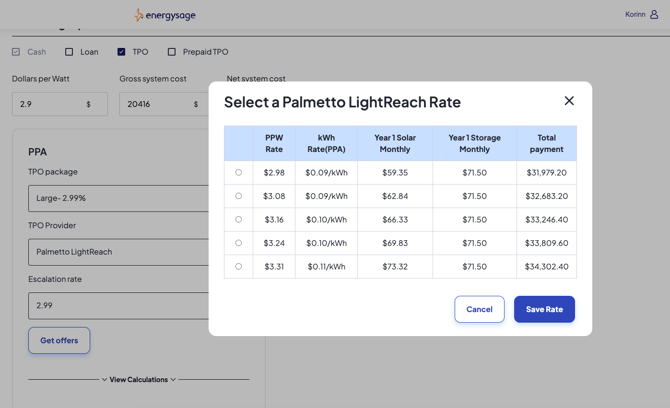The width and height of the screenshot is (670, 408).
Task: Select the $3.24 PPW rate radio button
Action: pyautogui.click(x=238, y=243)
